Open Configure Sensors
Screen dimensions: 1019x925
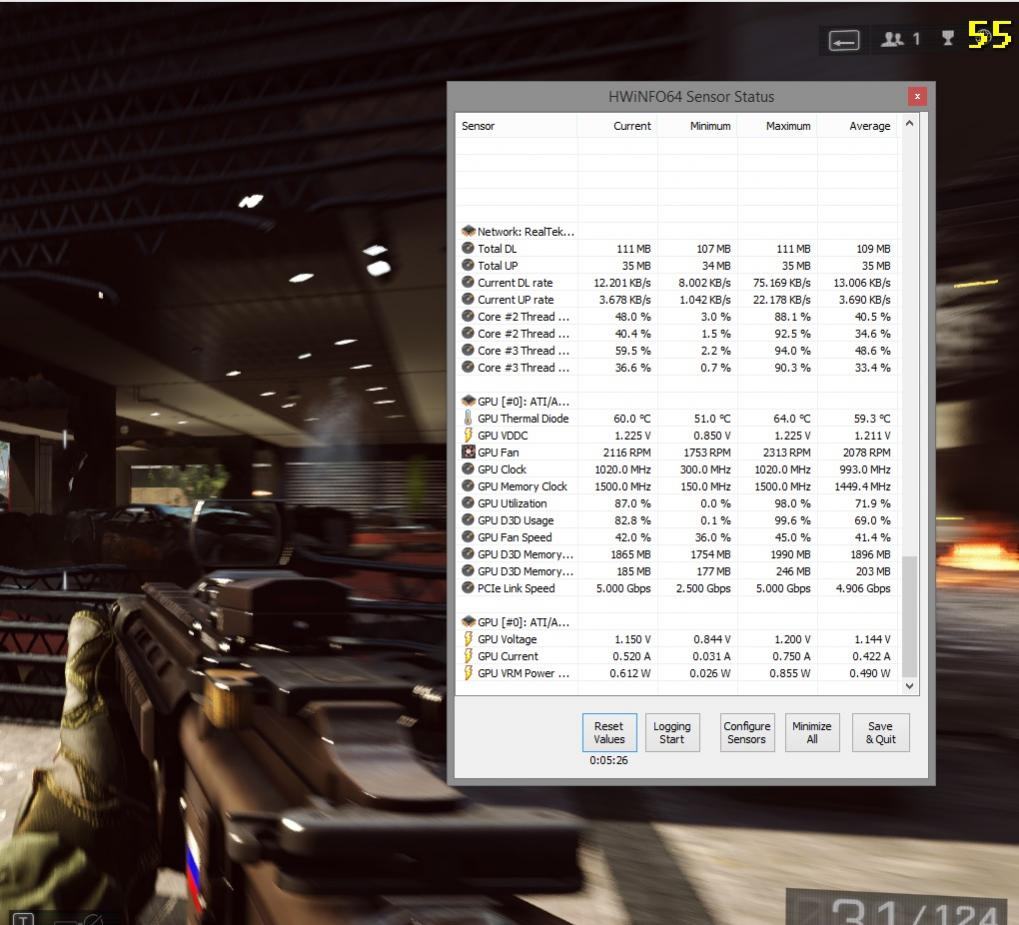[x=747, y=732]
